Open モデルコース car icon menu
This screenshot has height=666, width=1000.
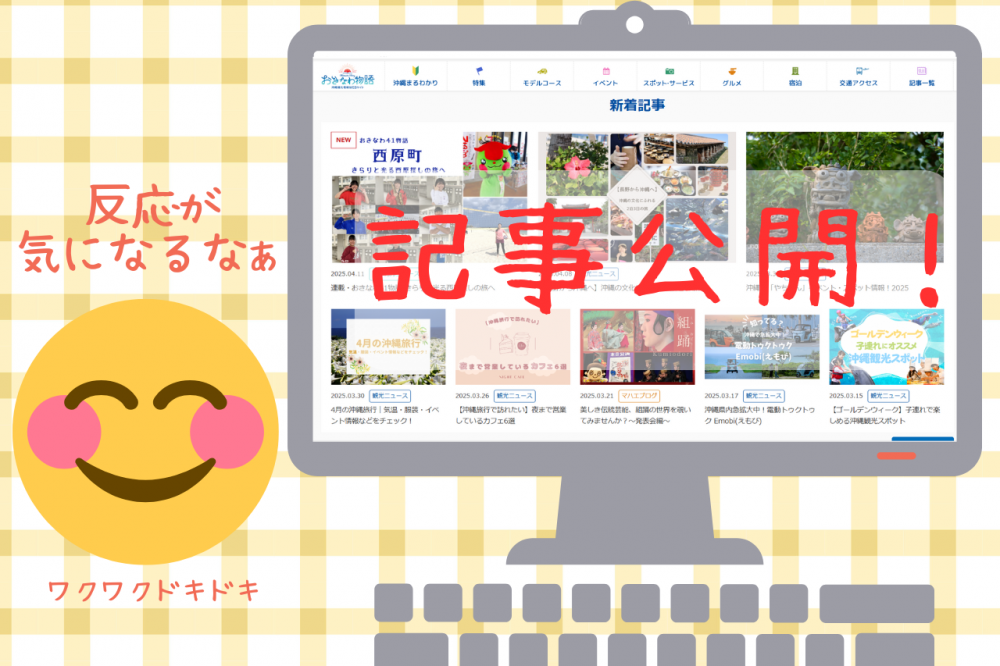coord(542,72)
